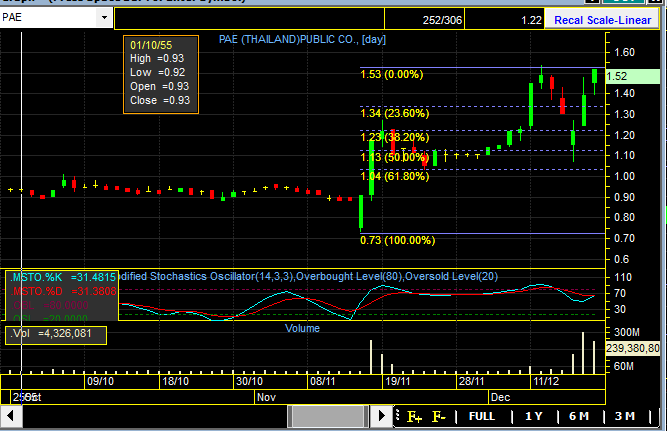
Task: Click the 1.60 price axis label
Action: (624, 52)
